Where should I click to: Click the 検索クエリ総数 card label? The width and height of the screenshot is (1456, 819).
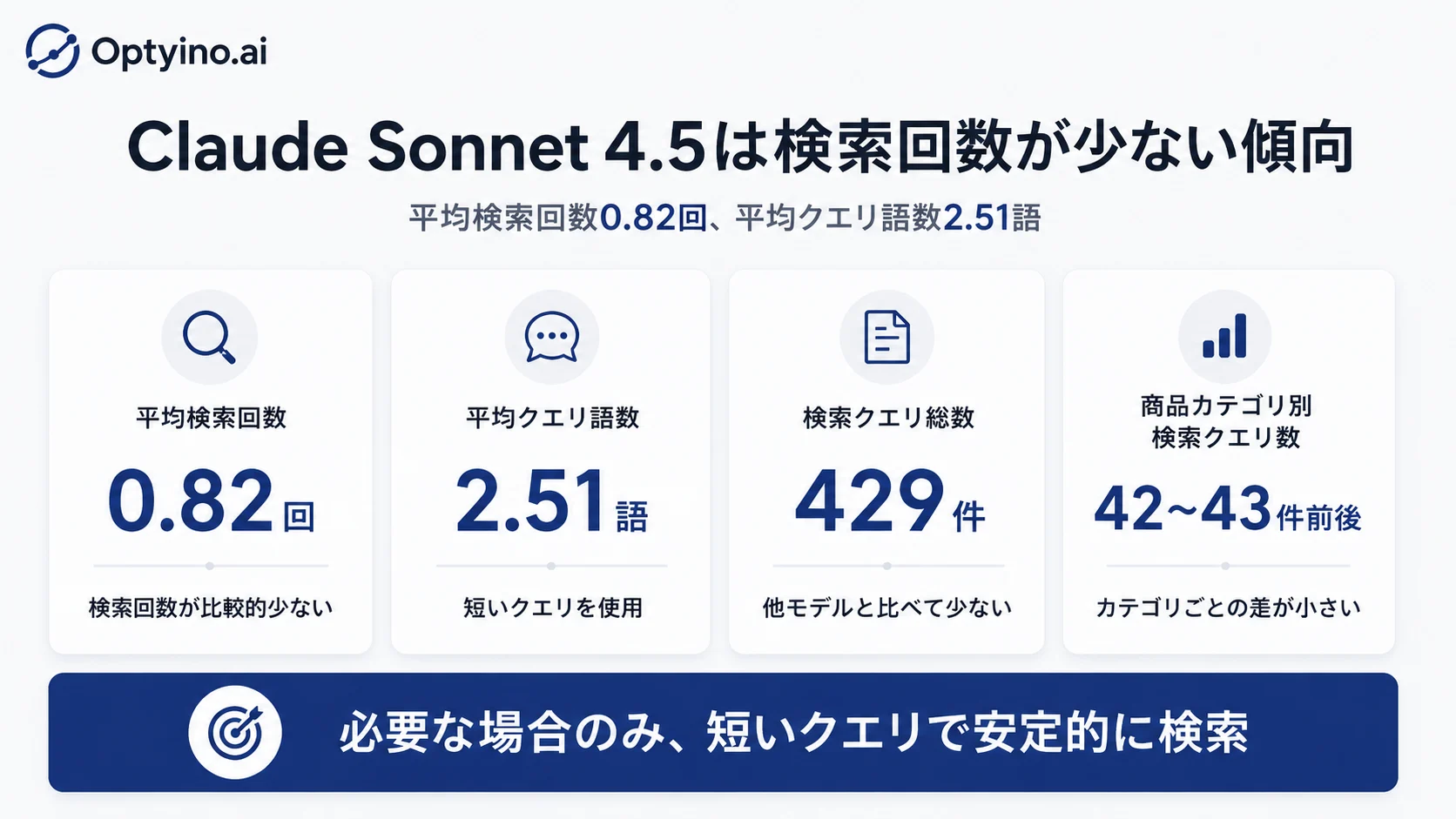point(888,418)
